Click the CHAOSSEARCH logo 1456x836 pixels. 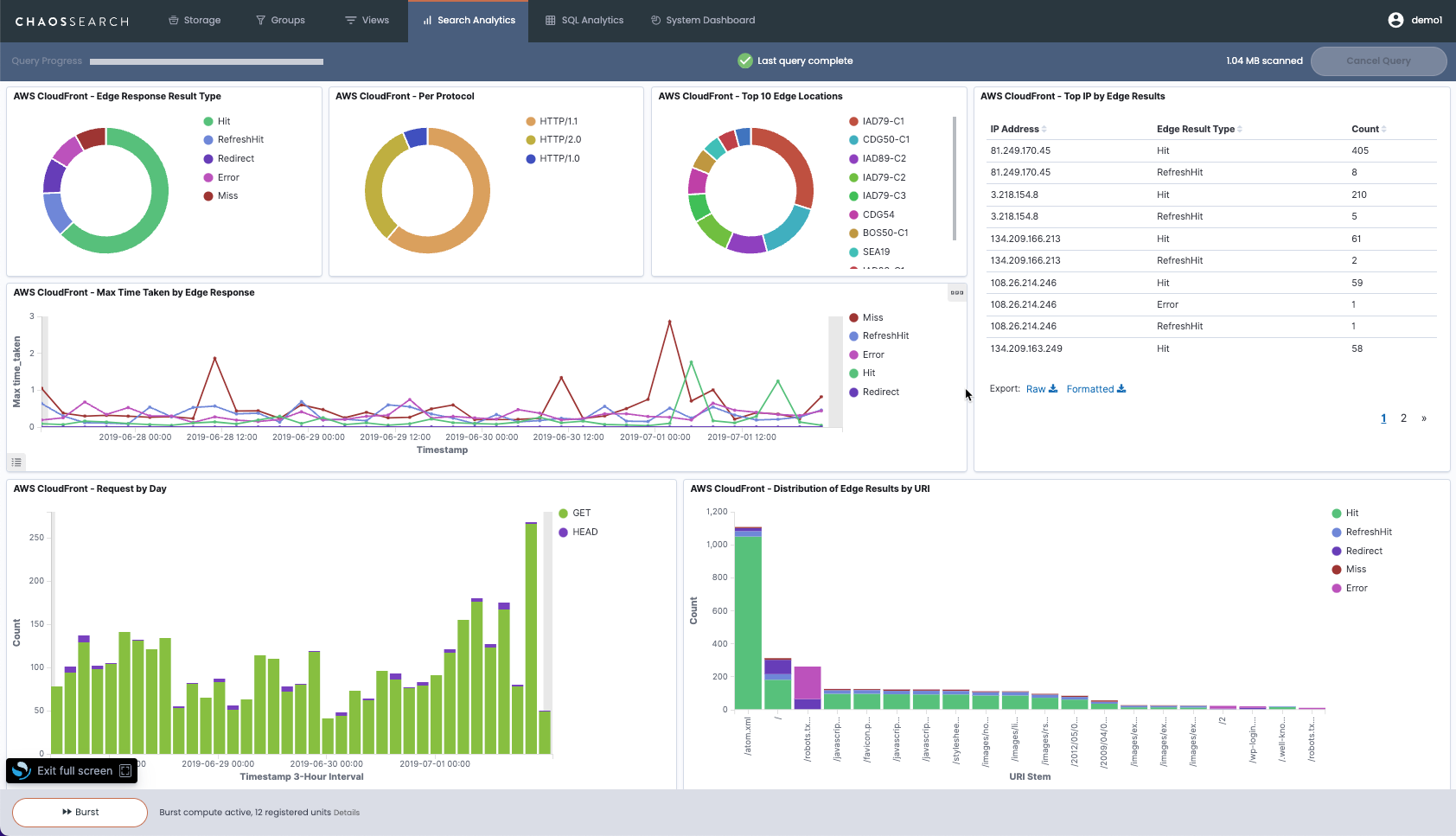(72, 21)
